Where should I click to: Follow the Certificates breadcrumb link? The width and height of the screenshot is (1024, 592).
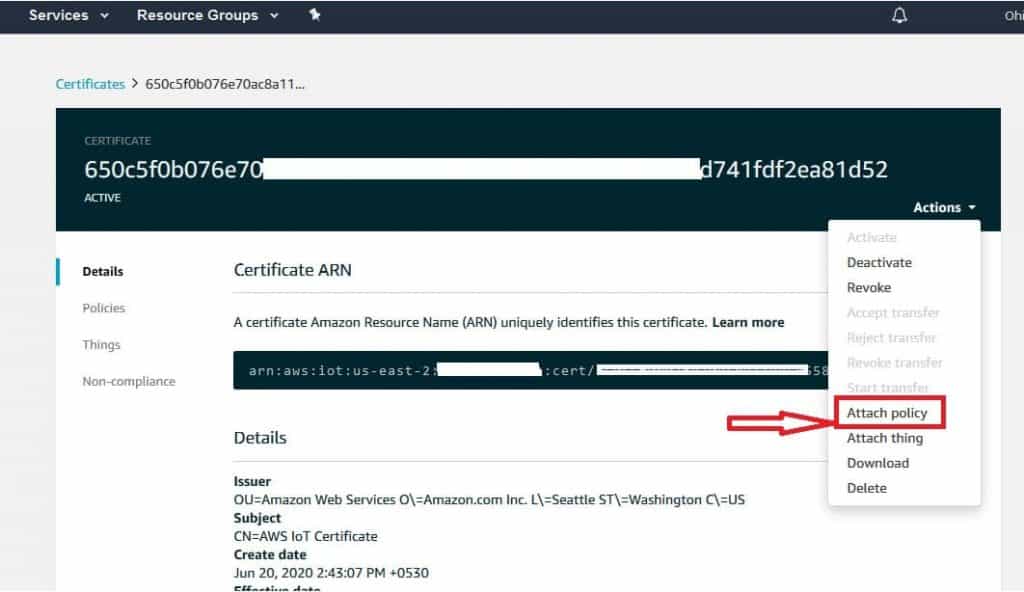point(90,84)
